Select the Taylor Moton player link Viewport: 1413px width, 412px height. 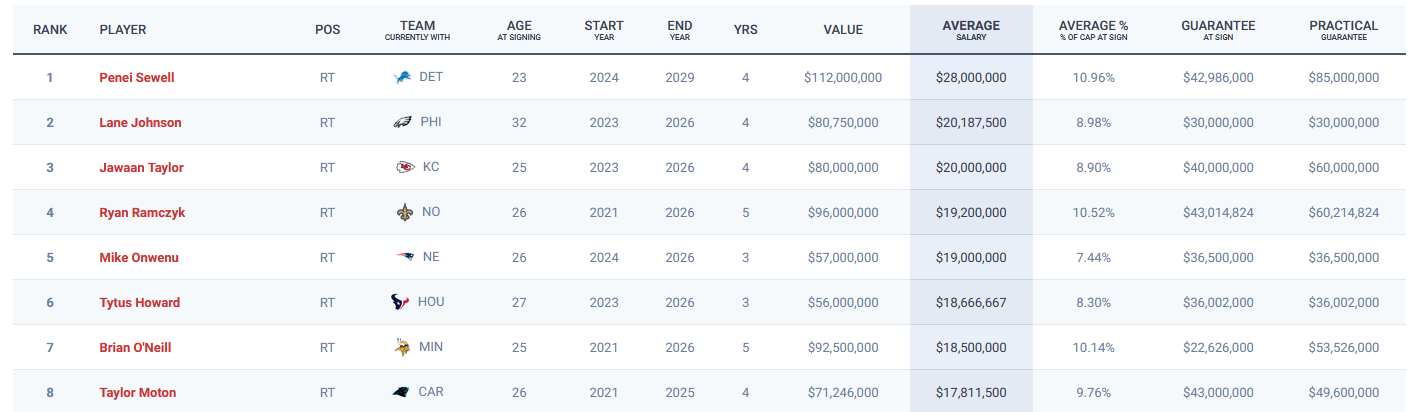(x=140, y=393)
